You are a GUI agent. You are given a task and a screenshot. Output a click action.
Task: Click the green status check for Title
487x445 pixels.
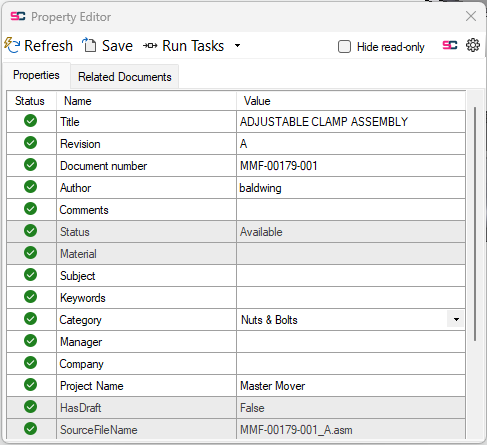30,121
